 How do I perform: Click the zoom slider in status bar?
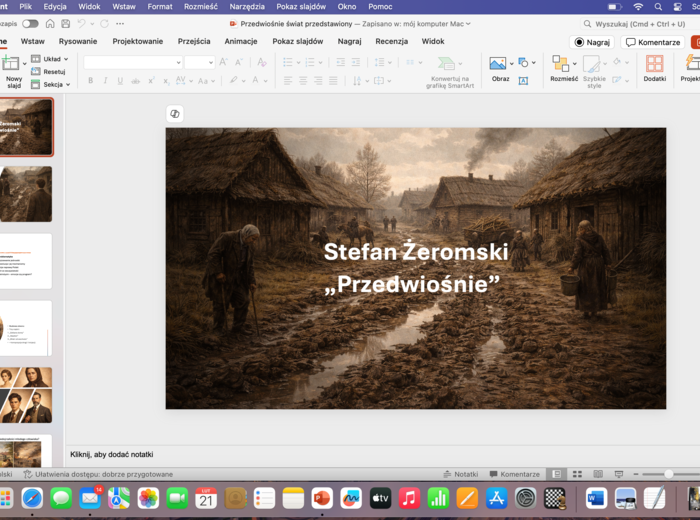pyautogui.click(x=668, y=474)
